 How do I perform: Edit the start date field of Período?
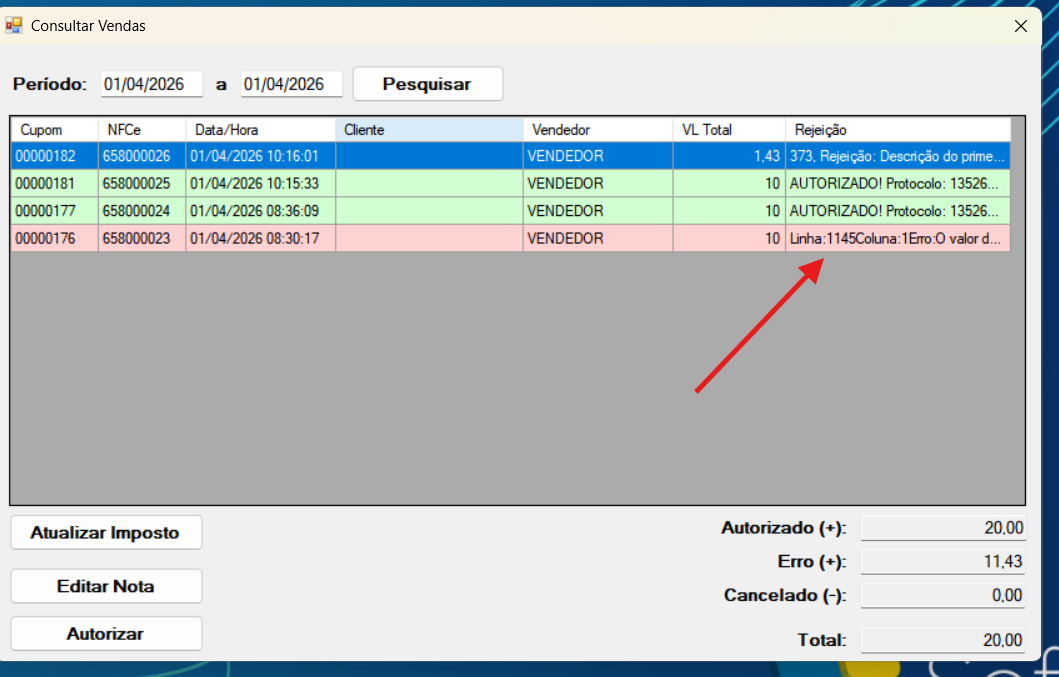(151, 84)
